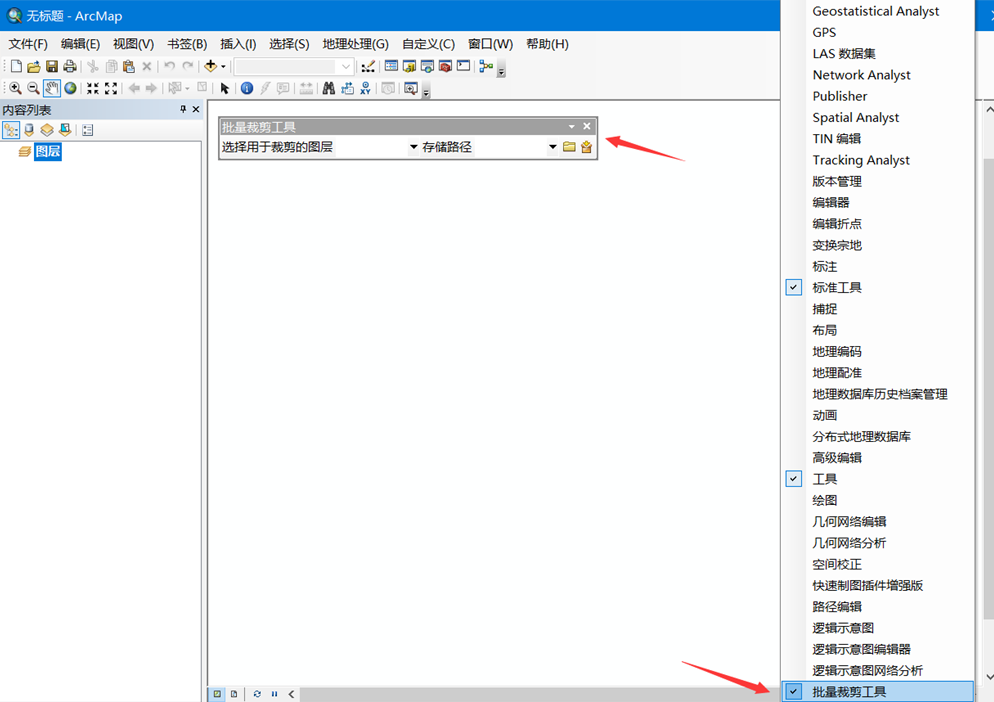Open an existing map file

tap(34, 67)
